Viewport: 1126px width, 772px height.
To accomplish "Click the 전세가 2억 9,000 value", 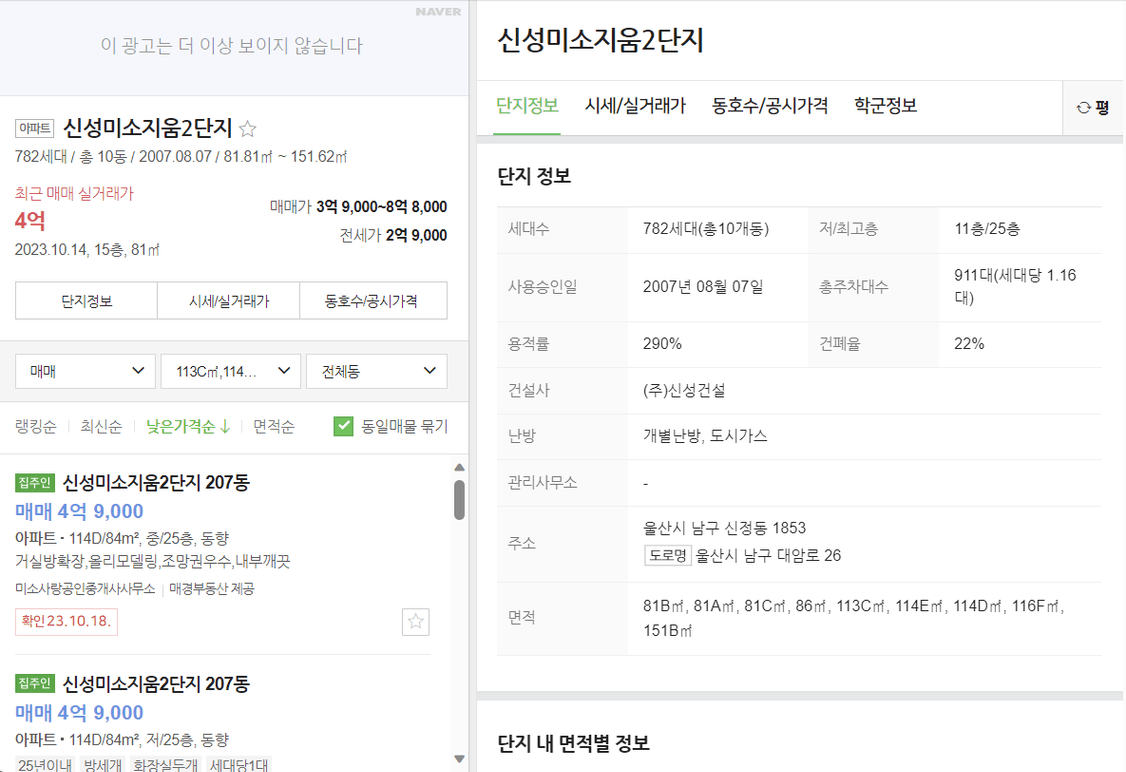I will click(394, 236).
